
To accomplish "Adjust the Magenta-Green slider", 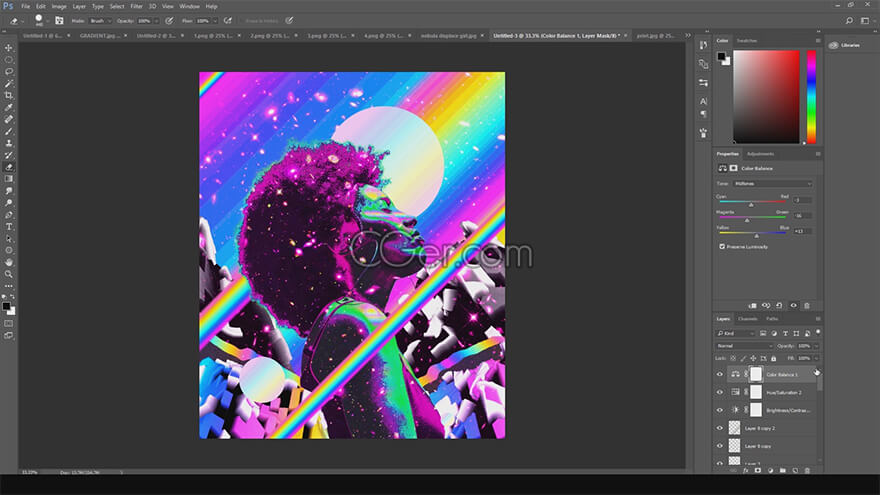I will 747,220.
